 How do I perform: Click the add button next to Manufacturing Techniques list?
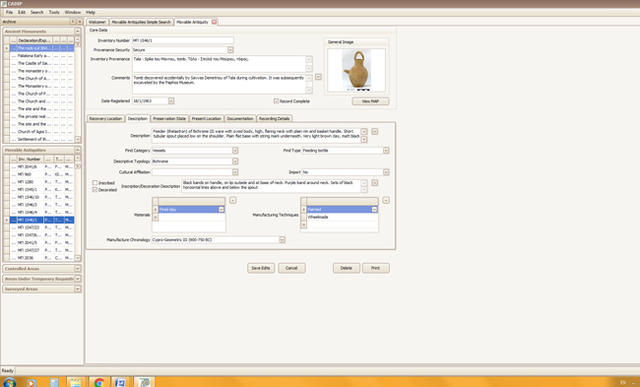coord(386,200)
